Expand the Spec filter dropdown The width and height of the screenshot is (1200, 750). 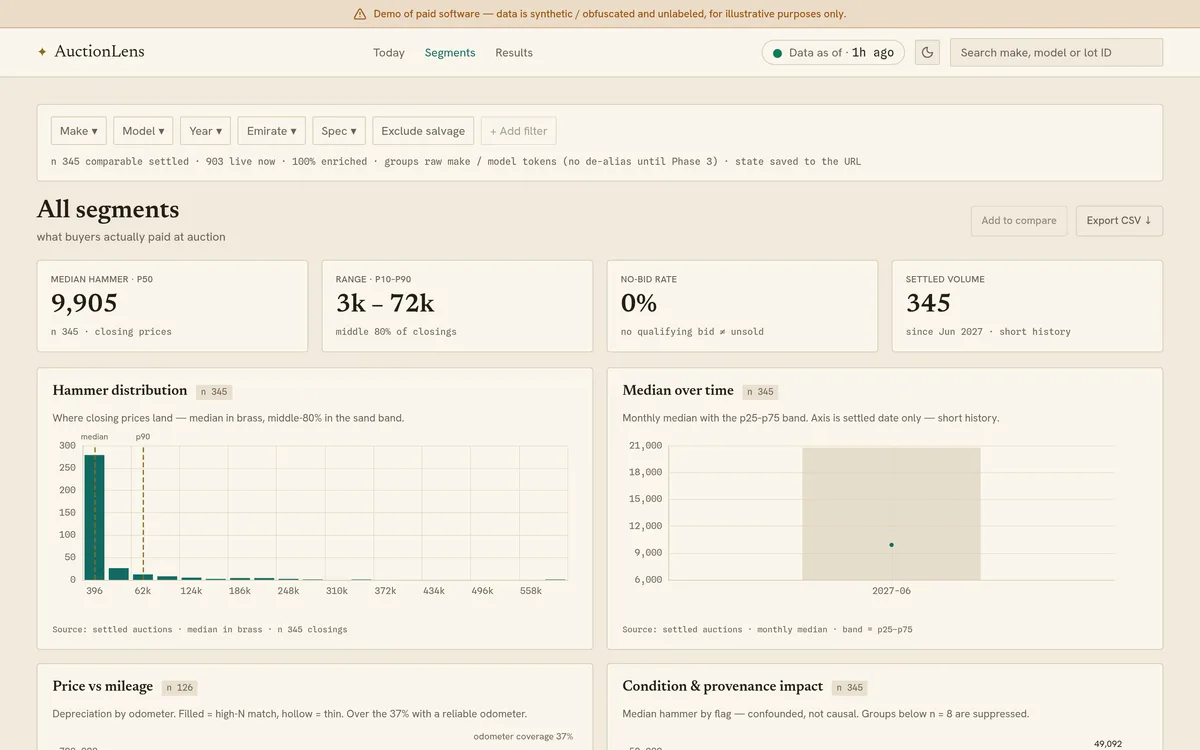339,131
